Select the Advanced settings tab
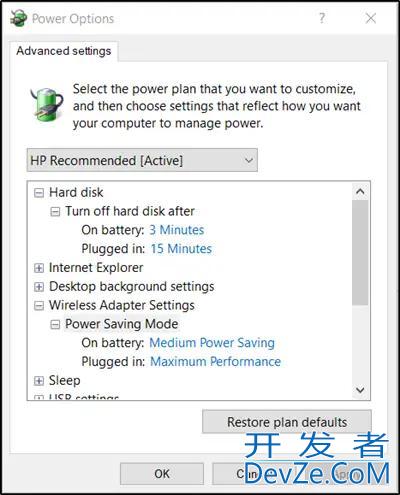This screenshot has width=400, height=495. [64, 51]
